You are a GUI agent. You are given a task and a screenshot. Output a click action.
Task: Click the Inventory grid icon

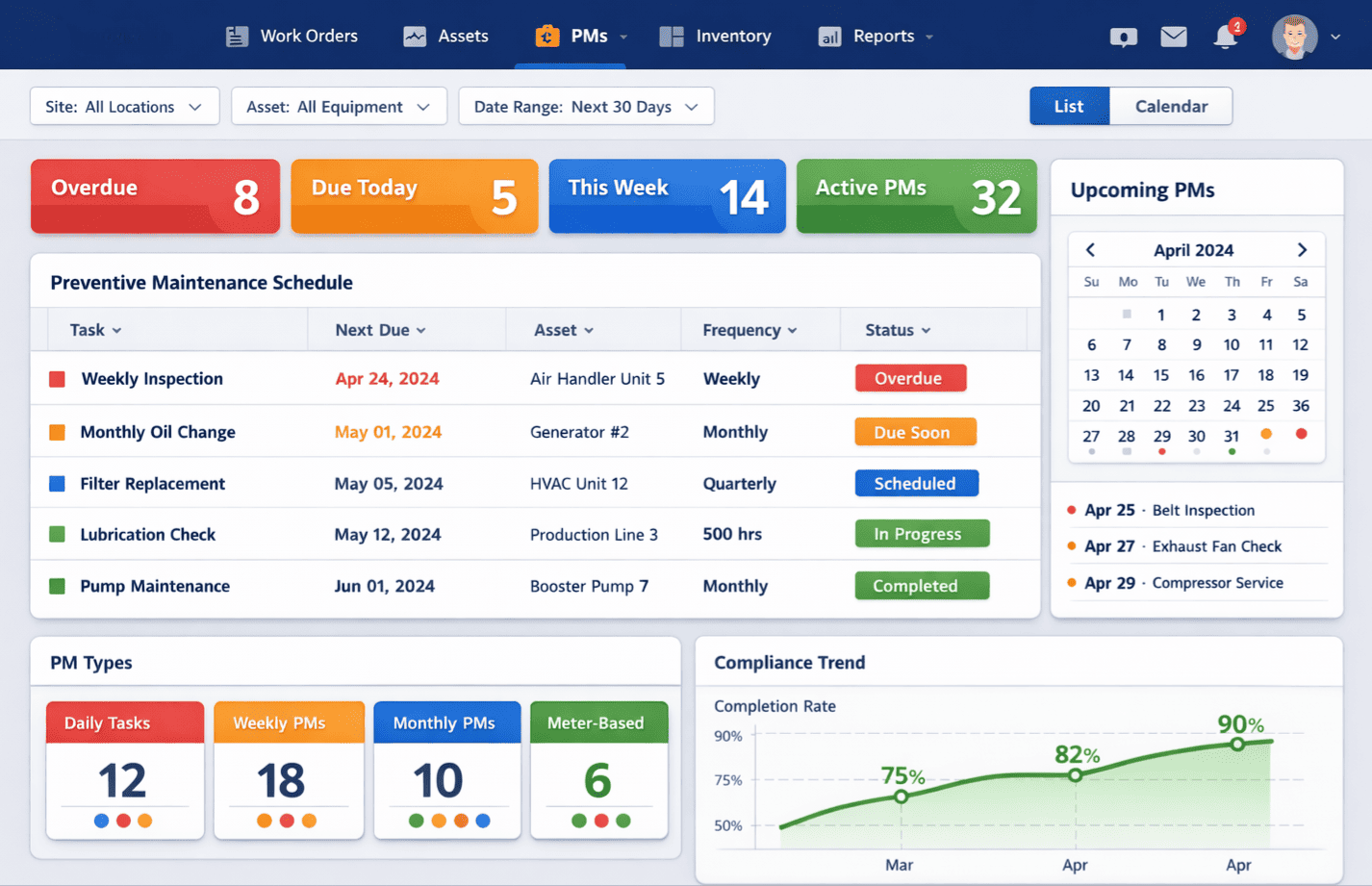pyautogui.click(x=672, y=37)
